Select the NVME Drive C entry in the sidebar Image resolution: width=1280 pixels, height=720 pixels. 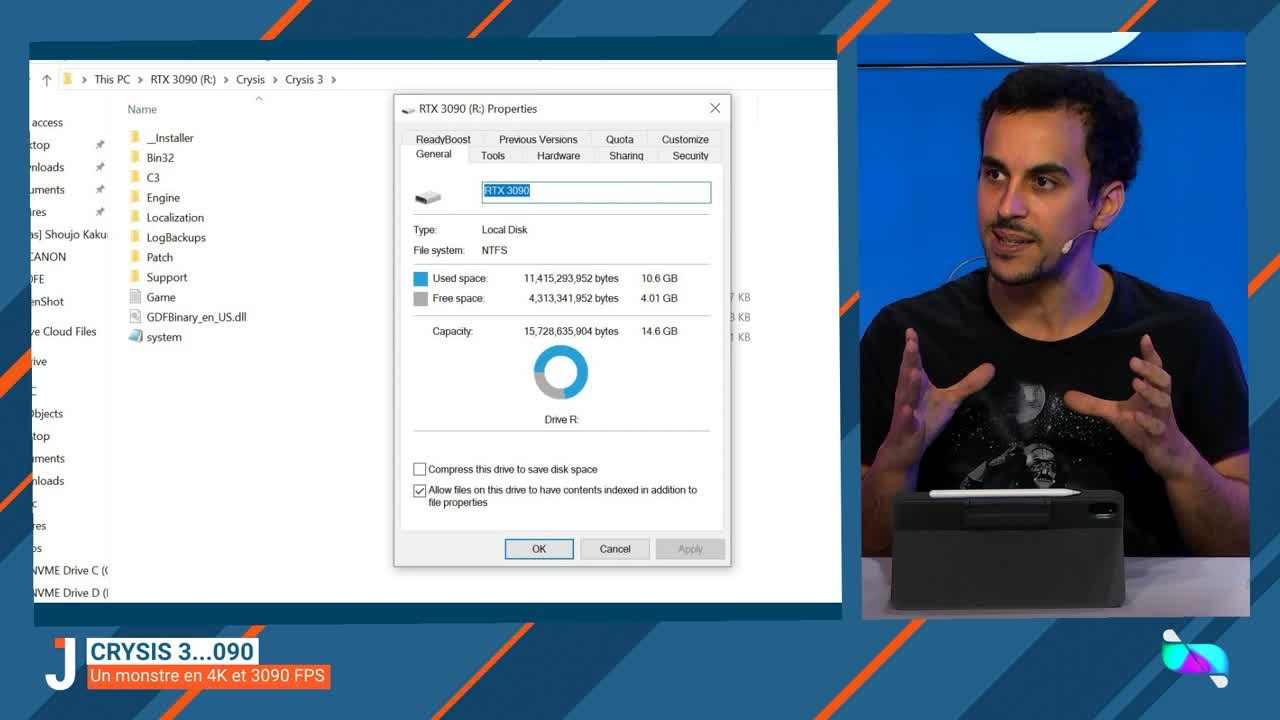coord(70,571)
